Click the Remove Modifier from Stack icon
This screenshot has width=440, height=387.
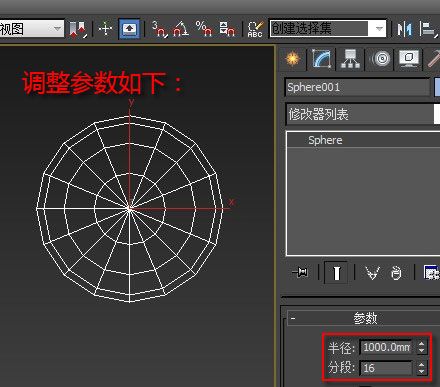point(396,273)
